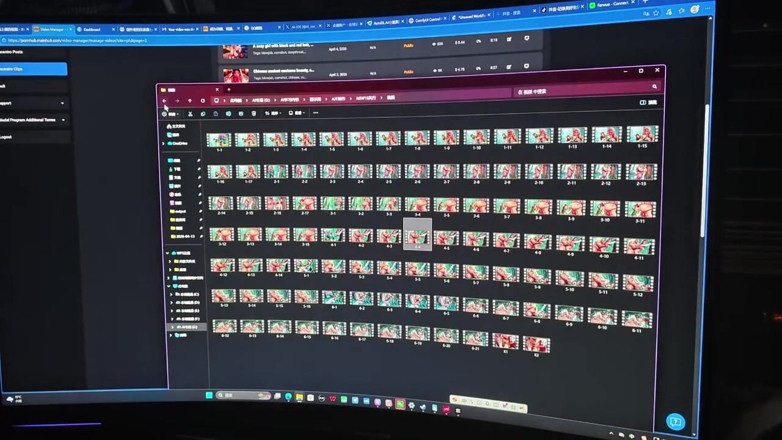Copy the selected file
782x440 pixels.
(x=203, y=114)
